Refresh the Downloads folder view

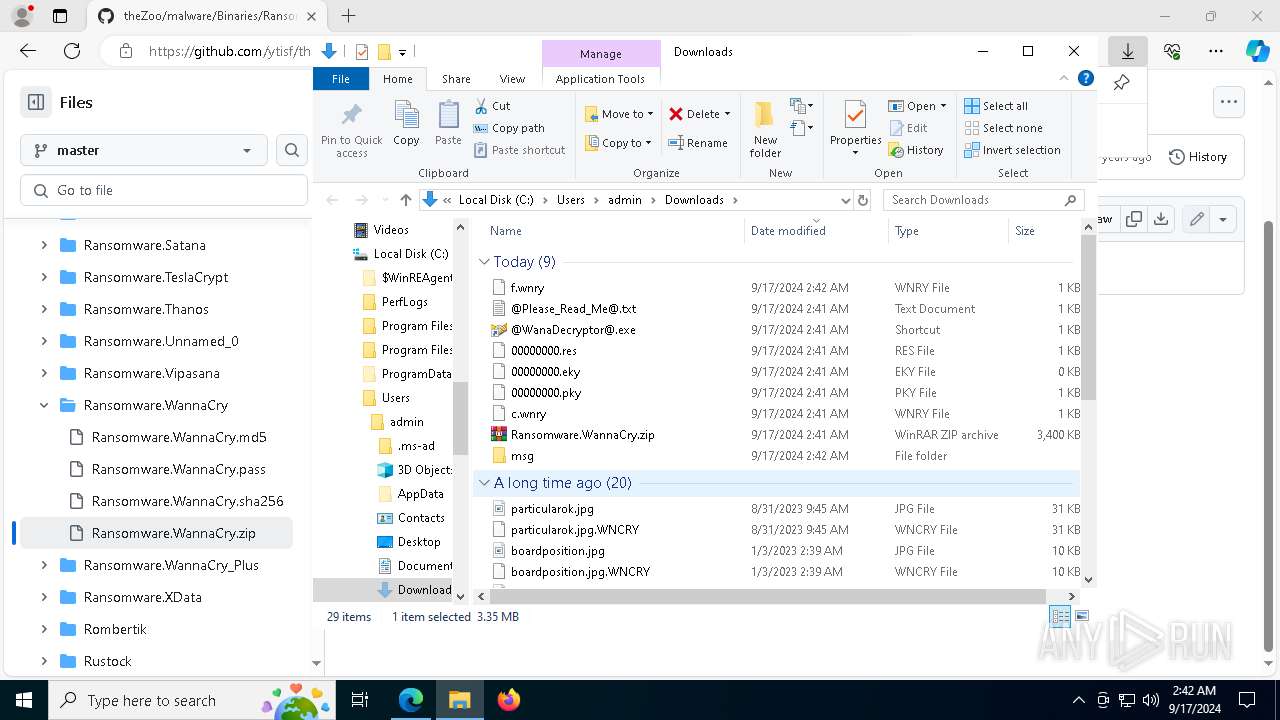863,200
